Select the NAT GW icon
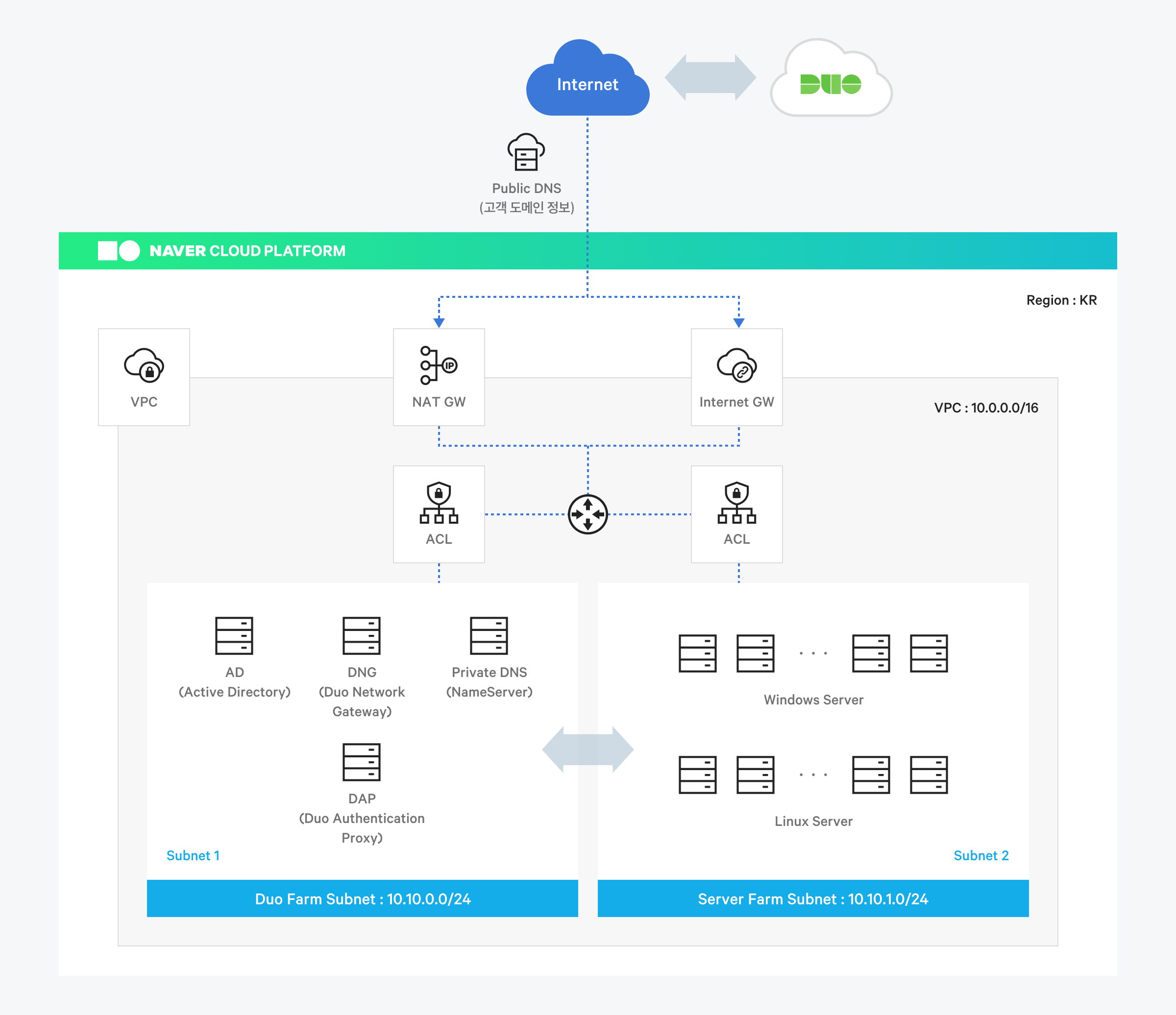 (438, 365)
